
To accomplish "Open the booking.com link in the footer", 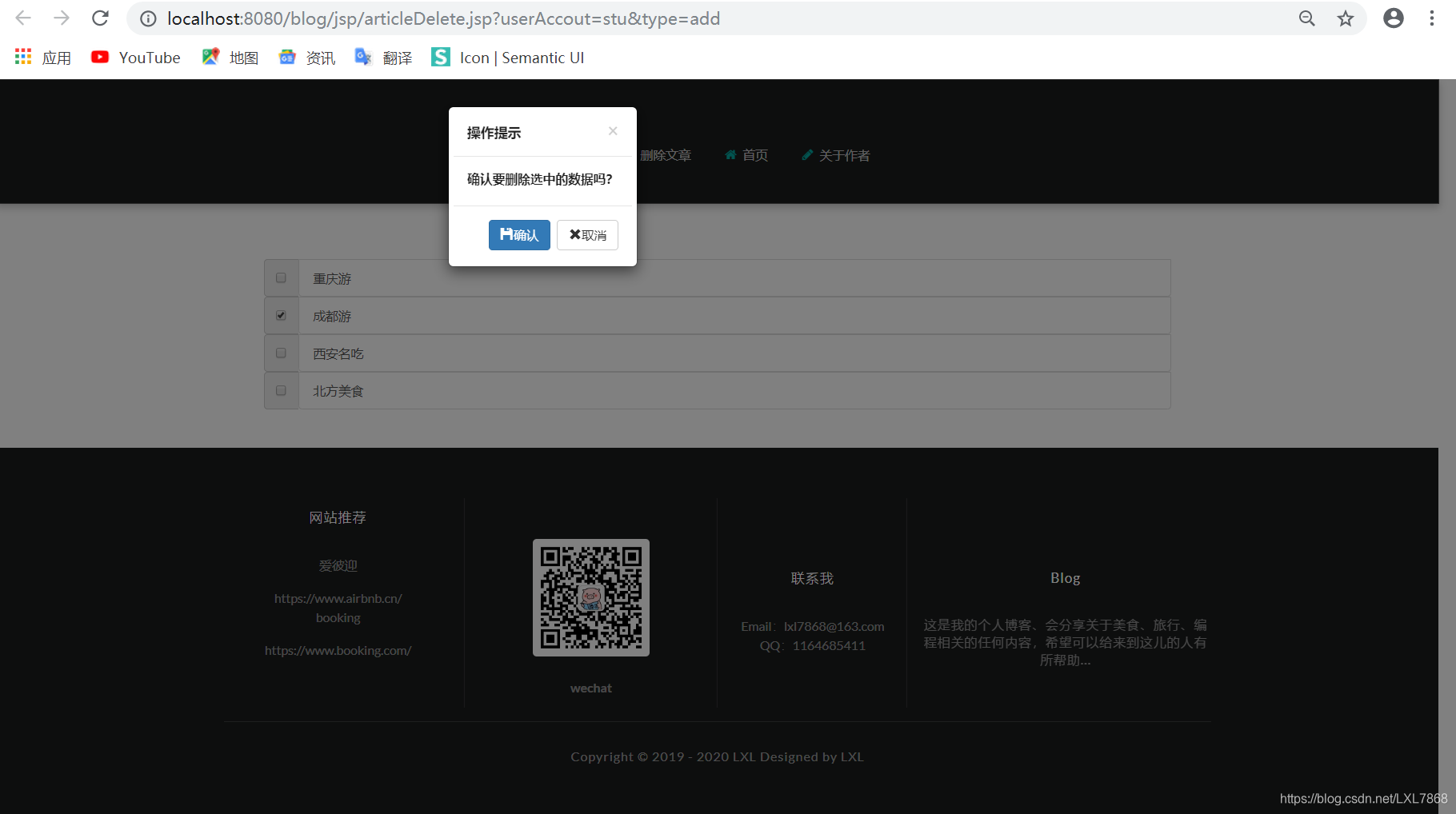I will [338, 650].
